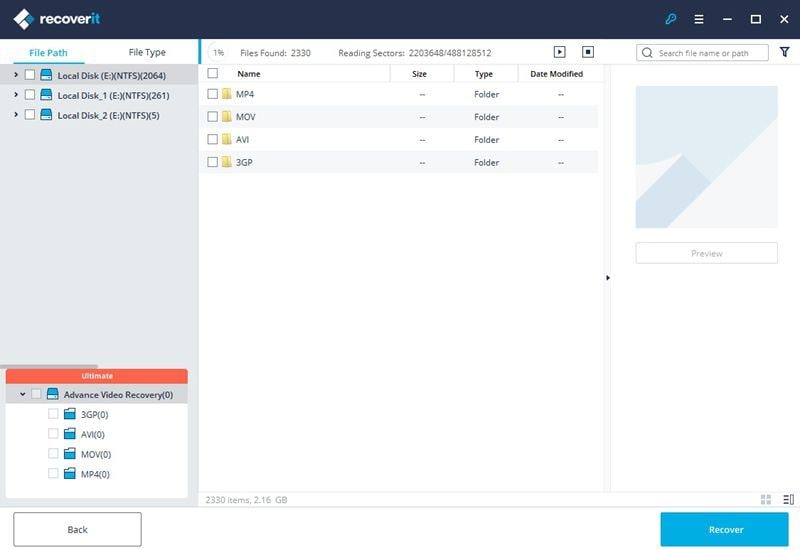Expand Local Disk (E:)(NTFS)(2064) tree node

pyautogui.click(x=16, y=75)
